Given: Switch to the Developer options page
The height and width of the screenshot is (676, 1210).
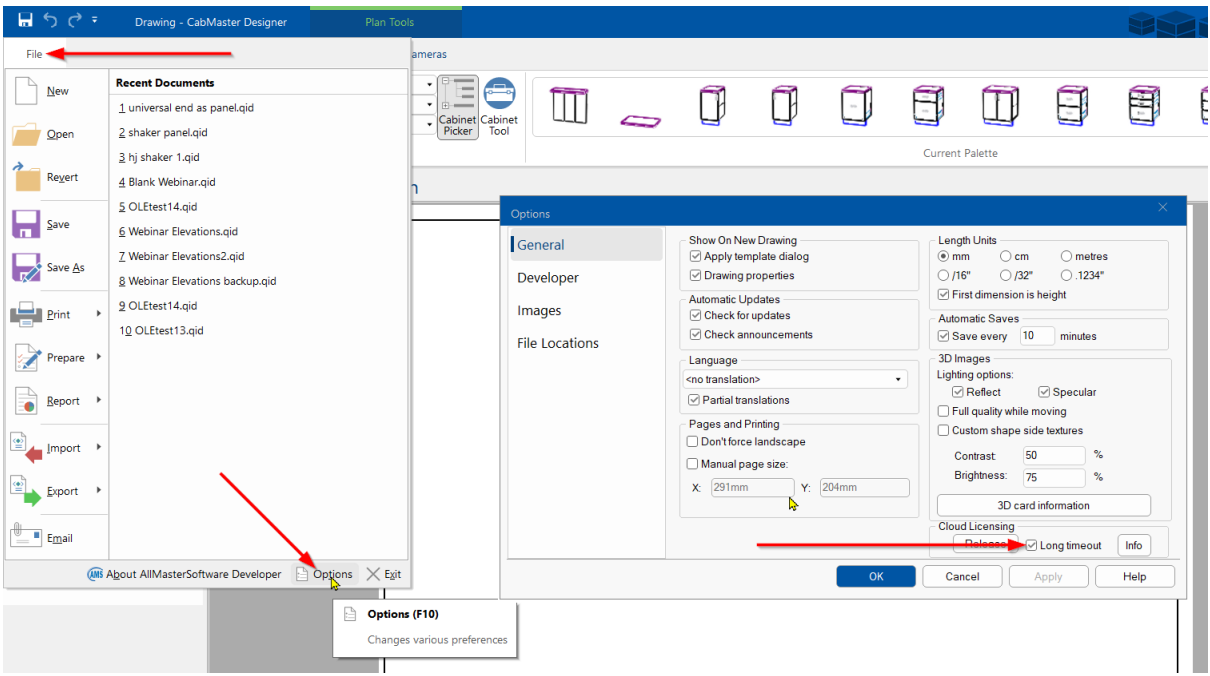Looking at the screenshot, I should coord(548,278).
